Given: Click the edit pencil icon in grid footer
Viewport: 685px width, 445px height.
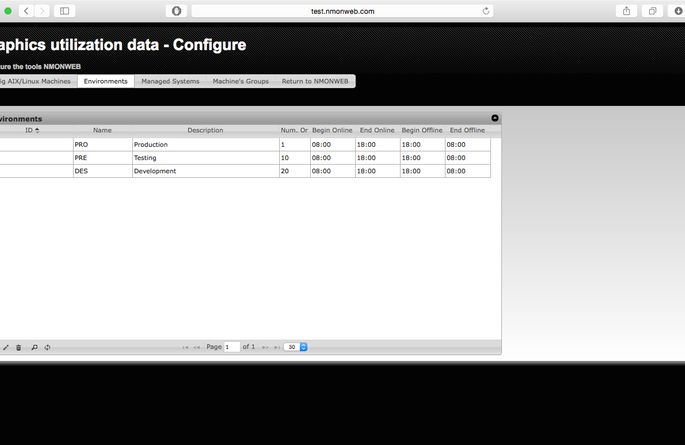Looking at the screenshot, I should [6, 347].
